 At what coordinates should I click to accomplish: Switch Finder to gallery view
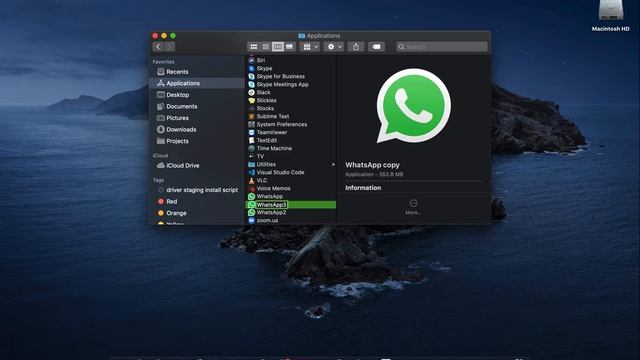click(x=289, y=47)
